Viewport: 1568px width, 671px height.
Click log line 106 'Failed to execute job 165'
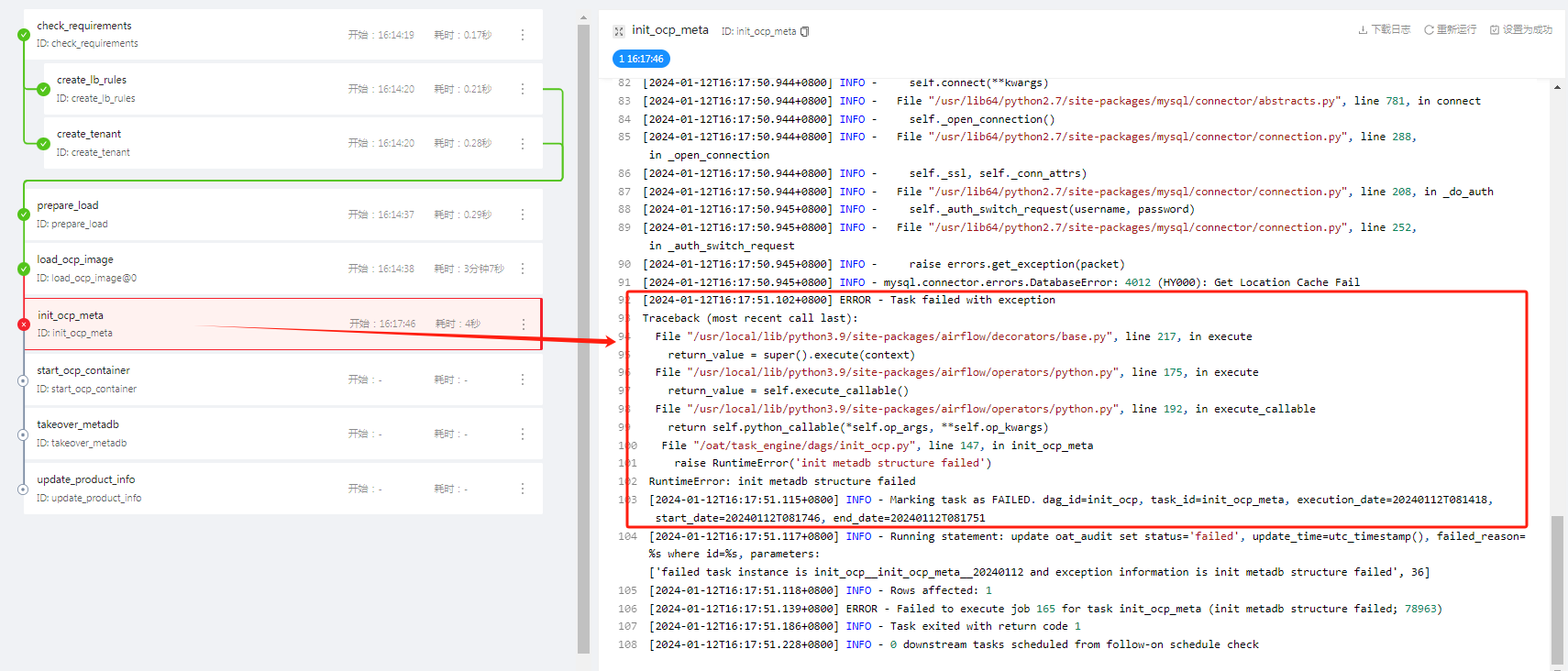pos(1045,609)
